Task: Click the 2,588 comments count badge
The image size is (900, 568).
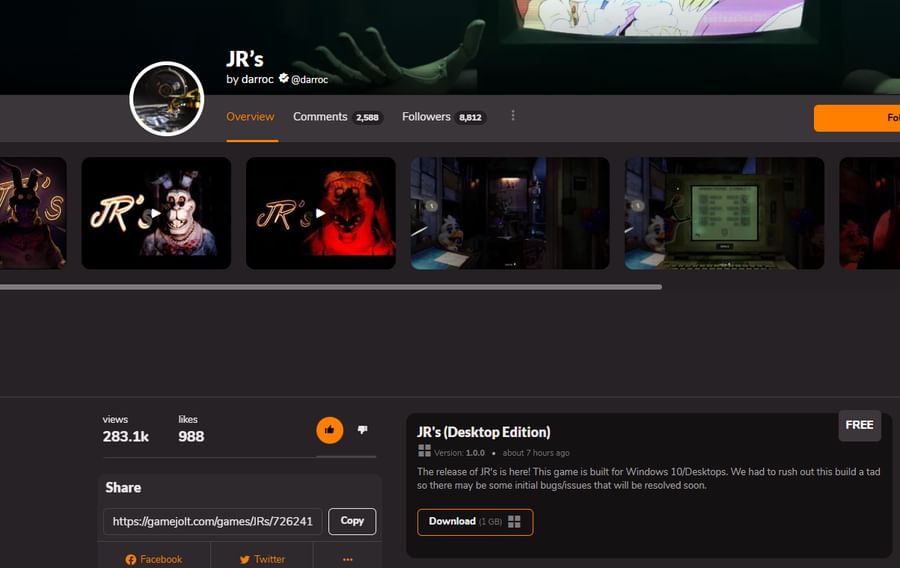Action: [x=367, y=118]
